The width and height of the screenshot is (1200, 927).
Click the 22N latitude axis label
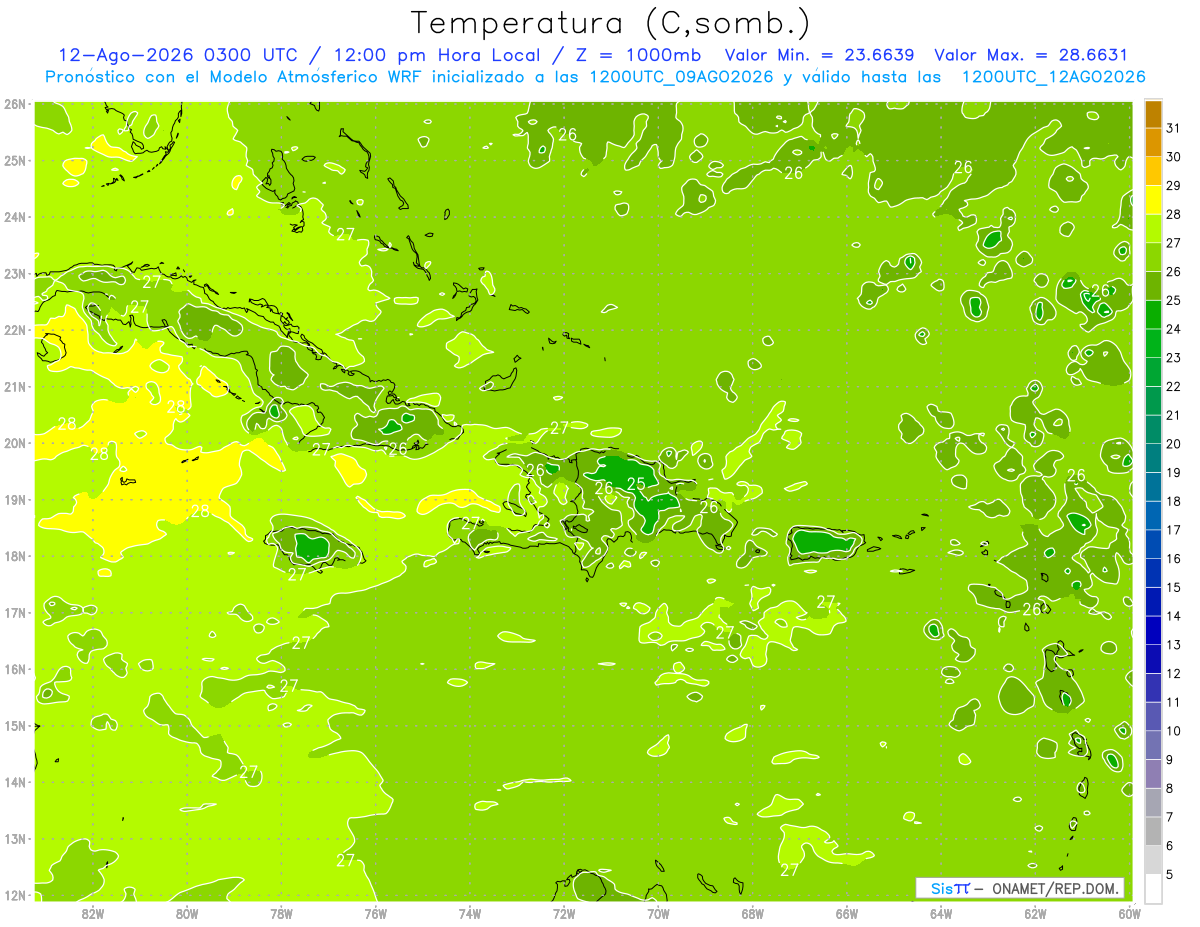(x=14, y=330)
